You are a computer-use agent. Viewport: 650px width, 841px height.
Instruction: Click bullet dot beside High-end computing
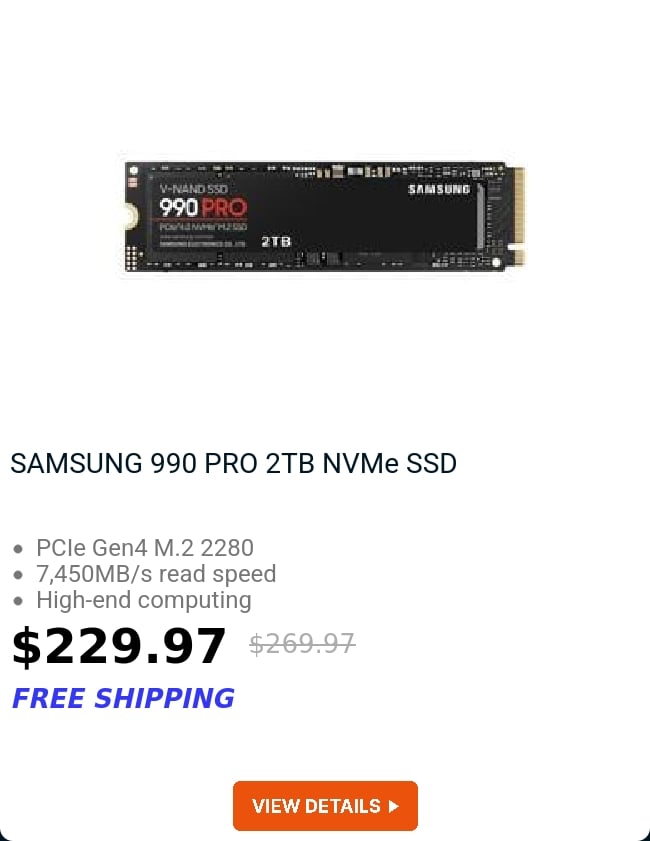pyautogui.click(x=18, y=601)
